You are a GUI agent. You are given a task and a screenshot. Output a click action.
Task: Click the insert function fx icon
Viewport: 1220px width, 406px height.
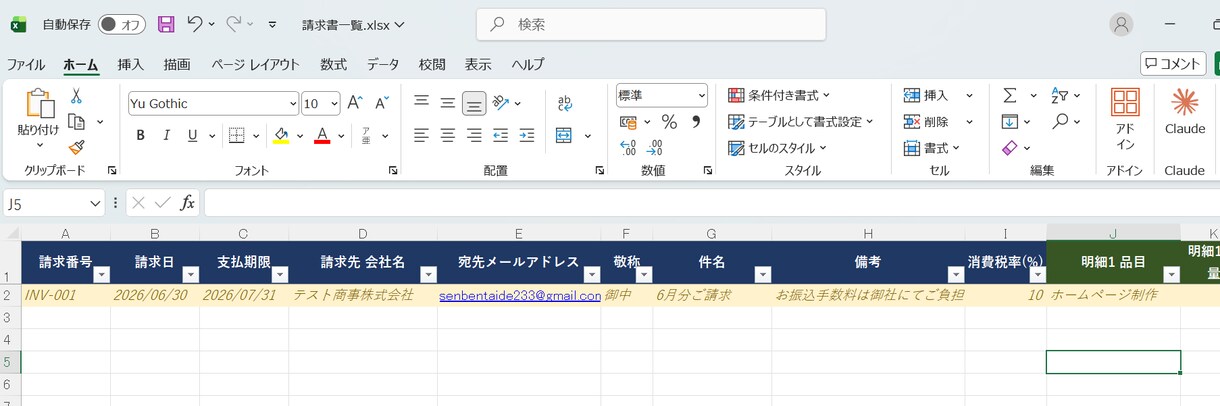(x=187, y=203)
